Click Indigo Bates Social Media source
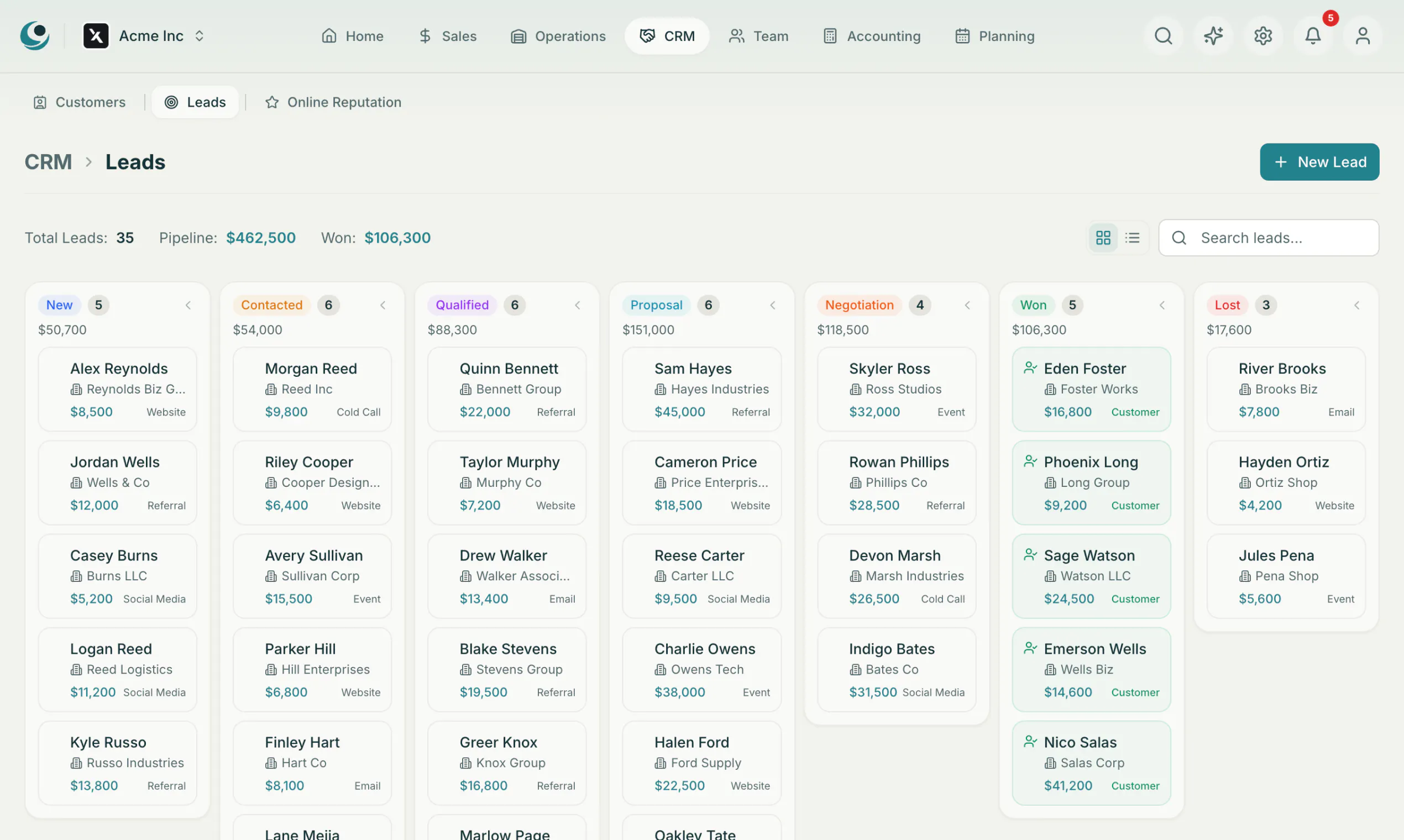The width and height of the screenshot is (1404, 840). click(x=934, y=692)
